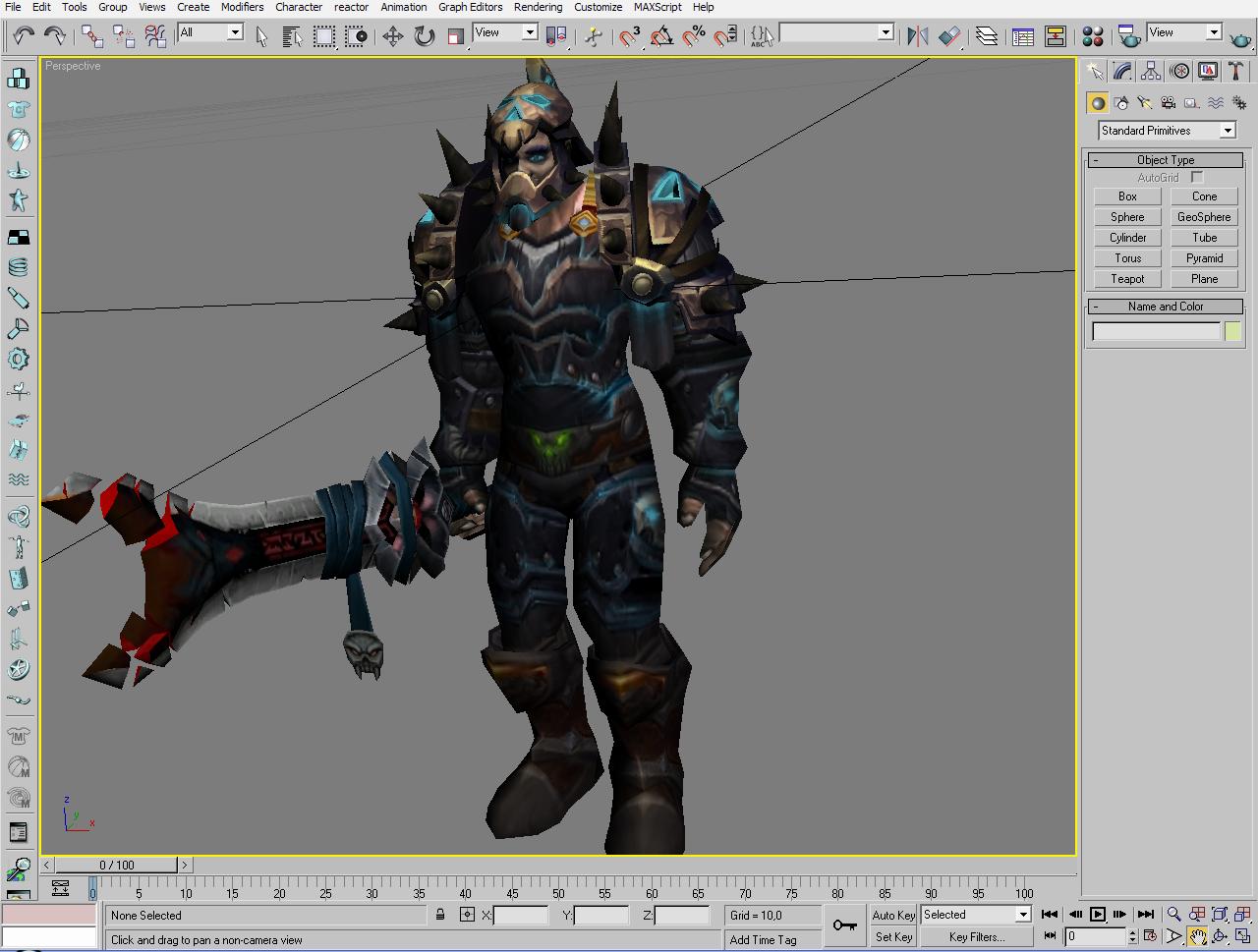The height and width of the screenshot is (952, 1258).
Task: Switch to the Modify panel tab
Action: (1122, 71)
